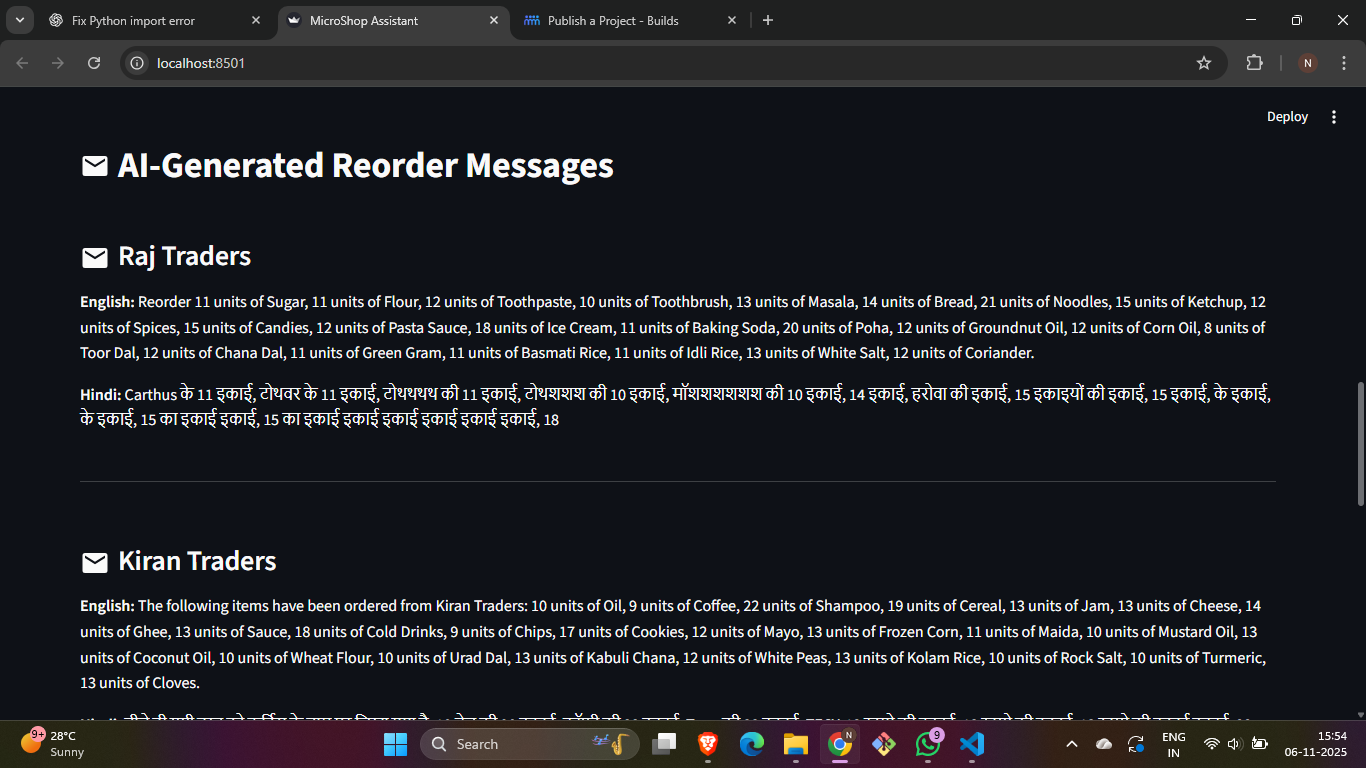Click the page vertical scrollbar thumb
Viewport: 1366px width, 768px height.
click(1358, 443)
